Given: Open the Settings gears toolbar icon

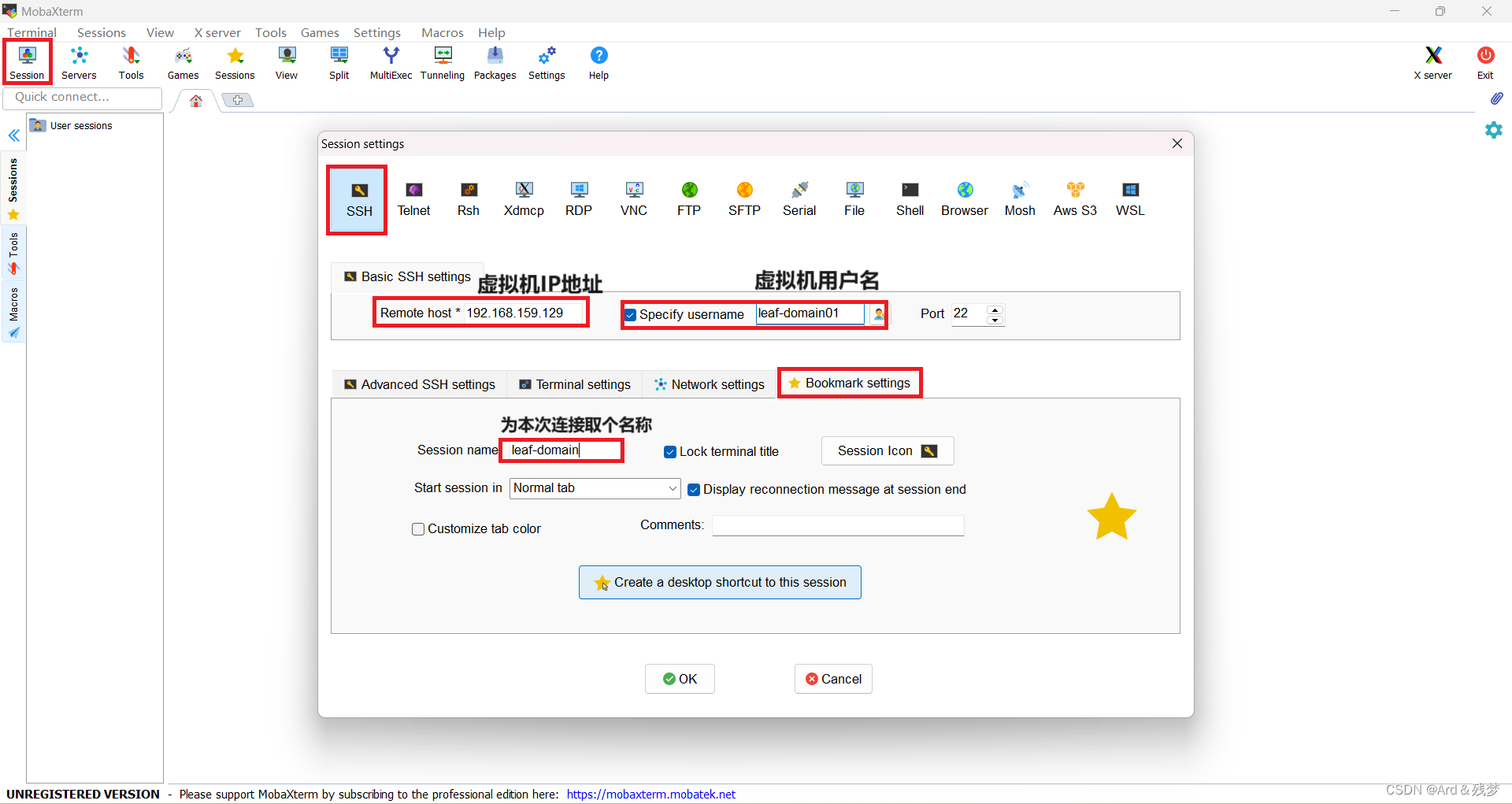Looking at the screenshot, I should click(547, 63).
